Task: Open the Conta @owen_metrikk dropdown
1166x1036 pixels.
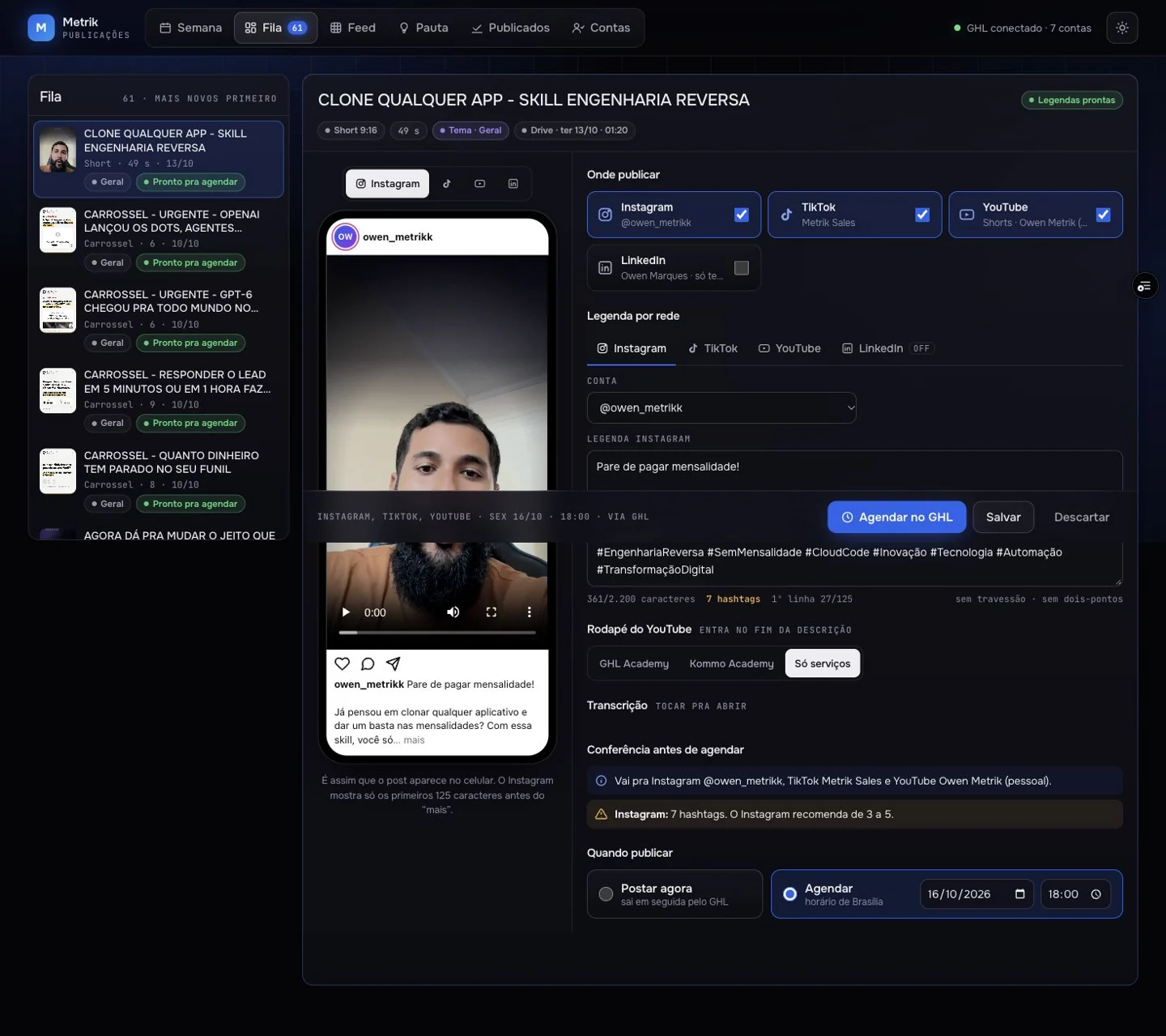Action: [721, 408]
